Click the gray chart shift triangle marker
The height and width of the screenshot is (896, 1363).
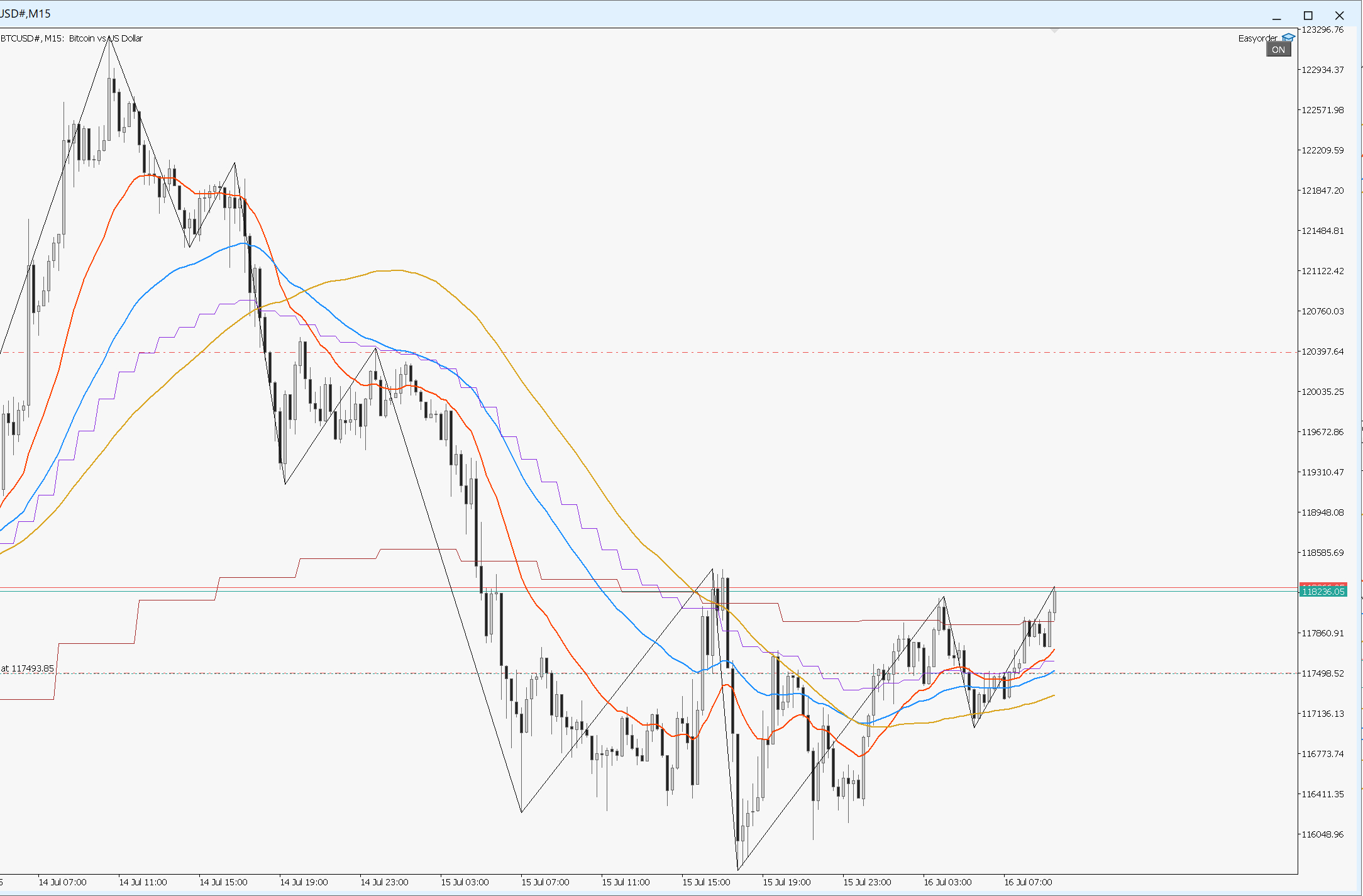point(1054,30)
